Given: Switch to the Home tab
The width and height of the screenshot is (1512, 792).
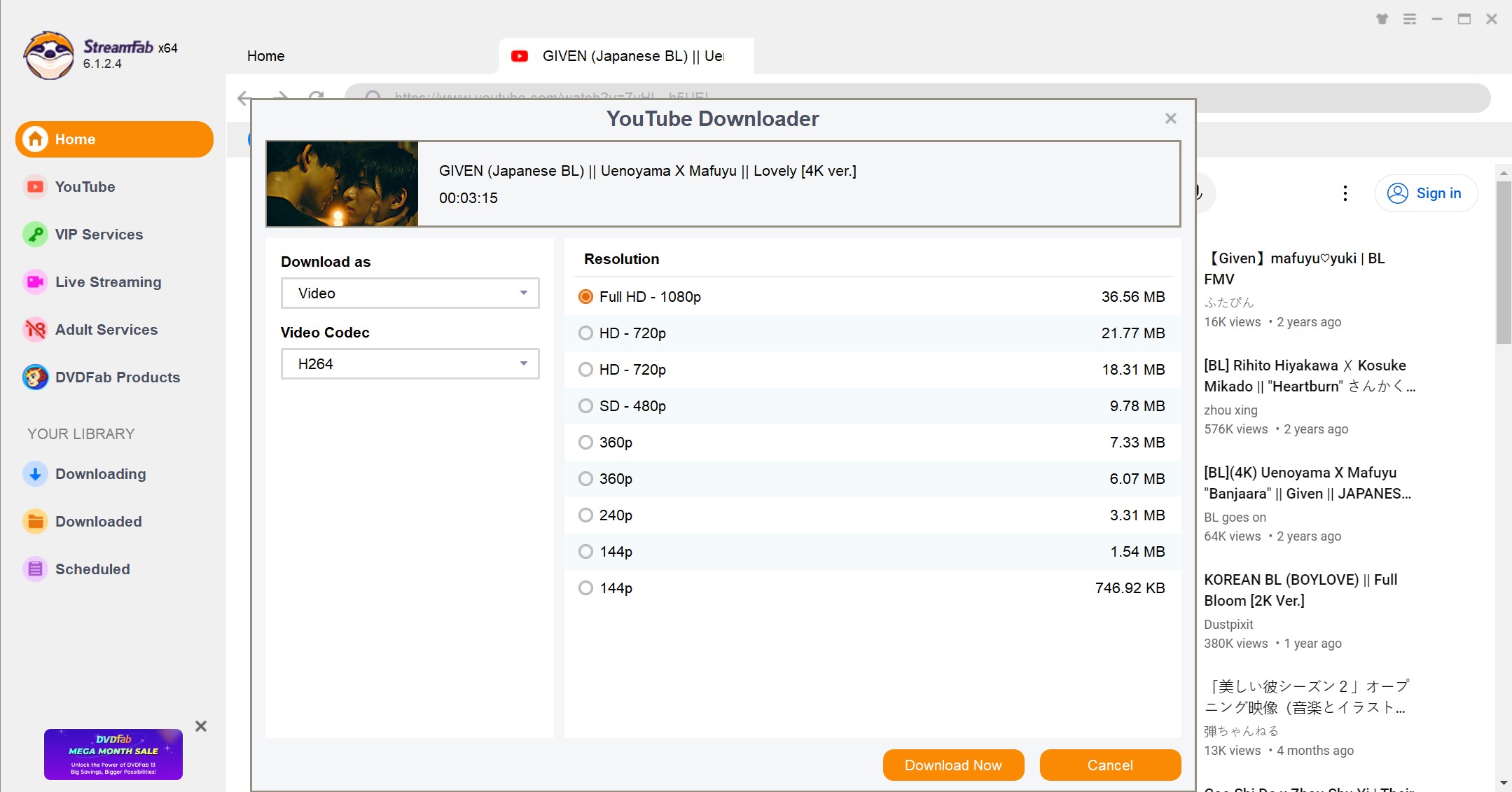Looking at the screenshot, I should pyautogui.click(x=266, y=56).
